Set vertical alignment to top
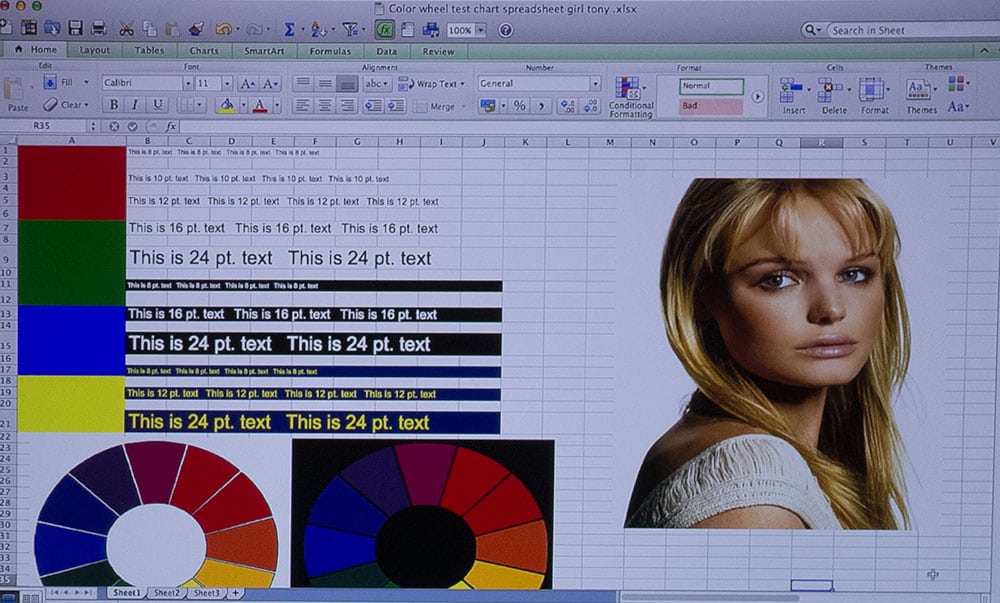The width and height of the screenshot is (1000, 603). [x=303, y=83]
